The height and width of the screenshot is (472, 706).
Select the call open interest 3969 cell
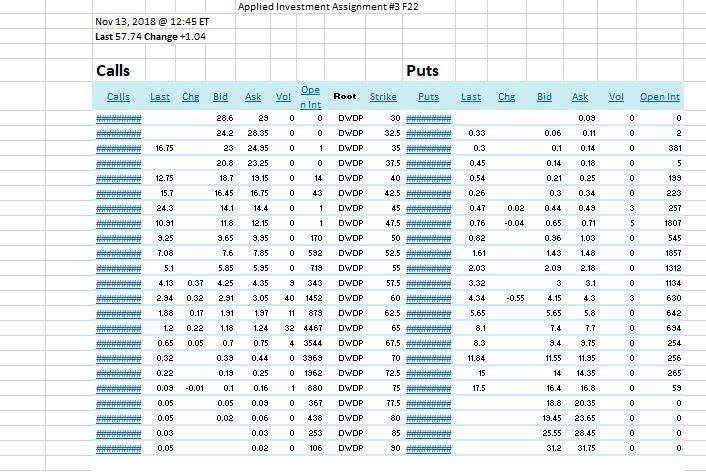pos(313,358)
